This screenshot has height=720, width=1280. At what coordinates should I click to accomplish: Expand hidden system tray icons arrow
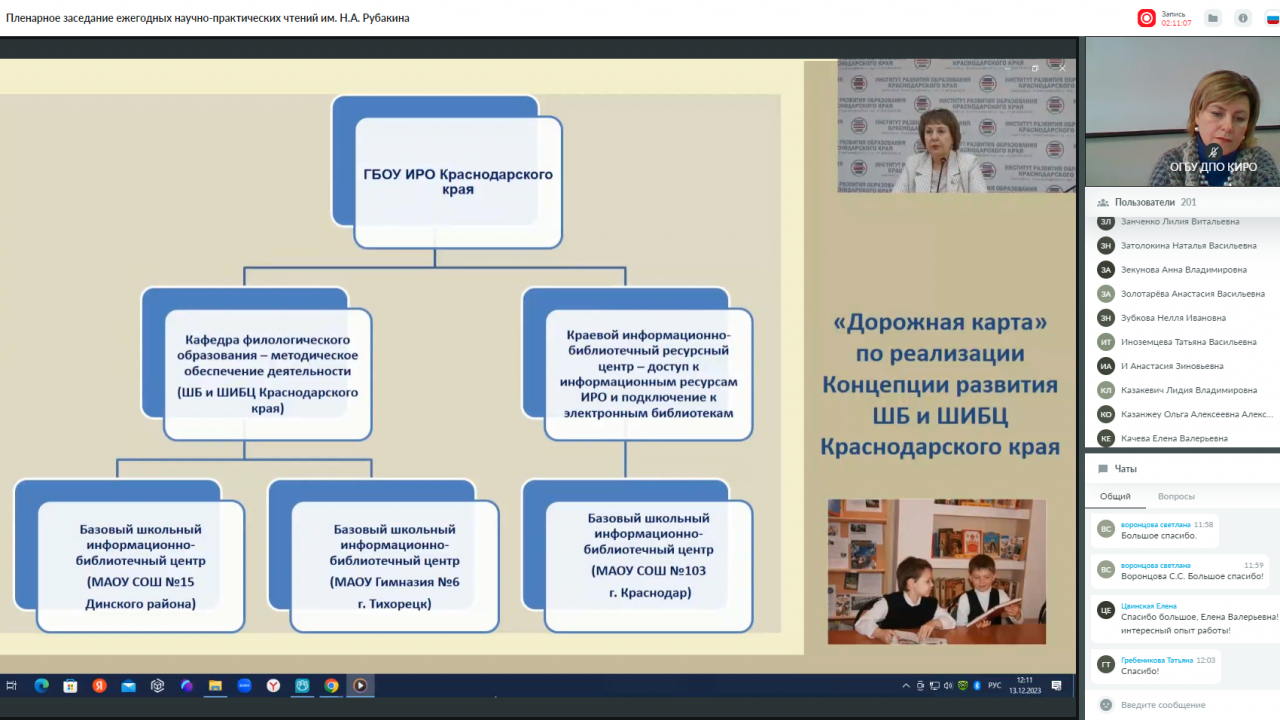[x=906, y=686]
